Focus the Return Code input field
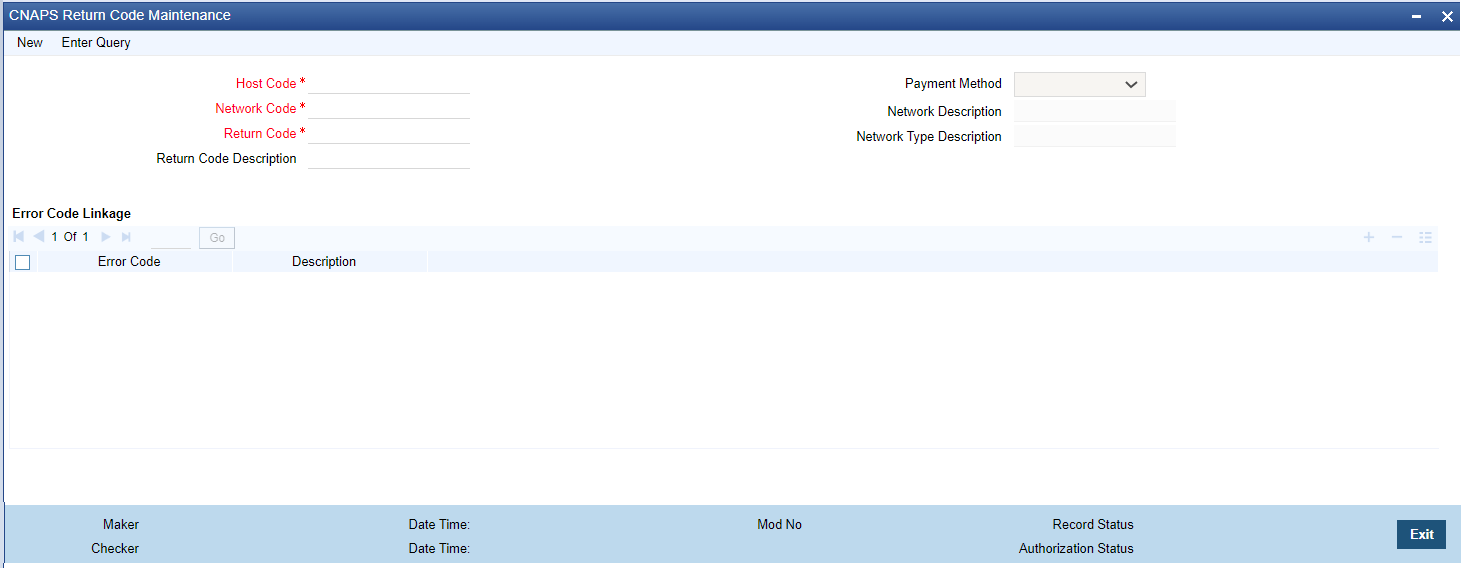1462x568 pixels. (x=389, y=133)
